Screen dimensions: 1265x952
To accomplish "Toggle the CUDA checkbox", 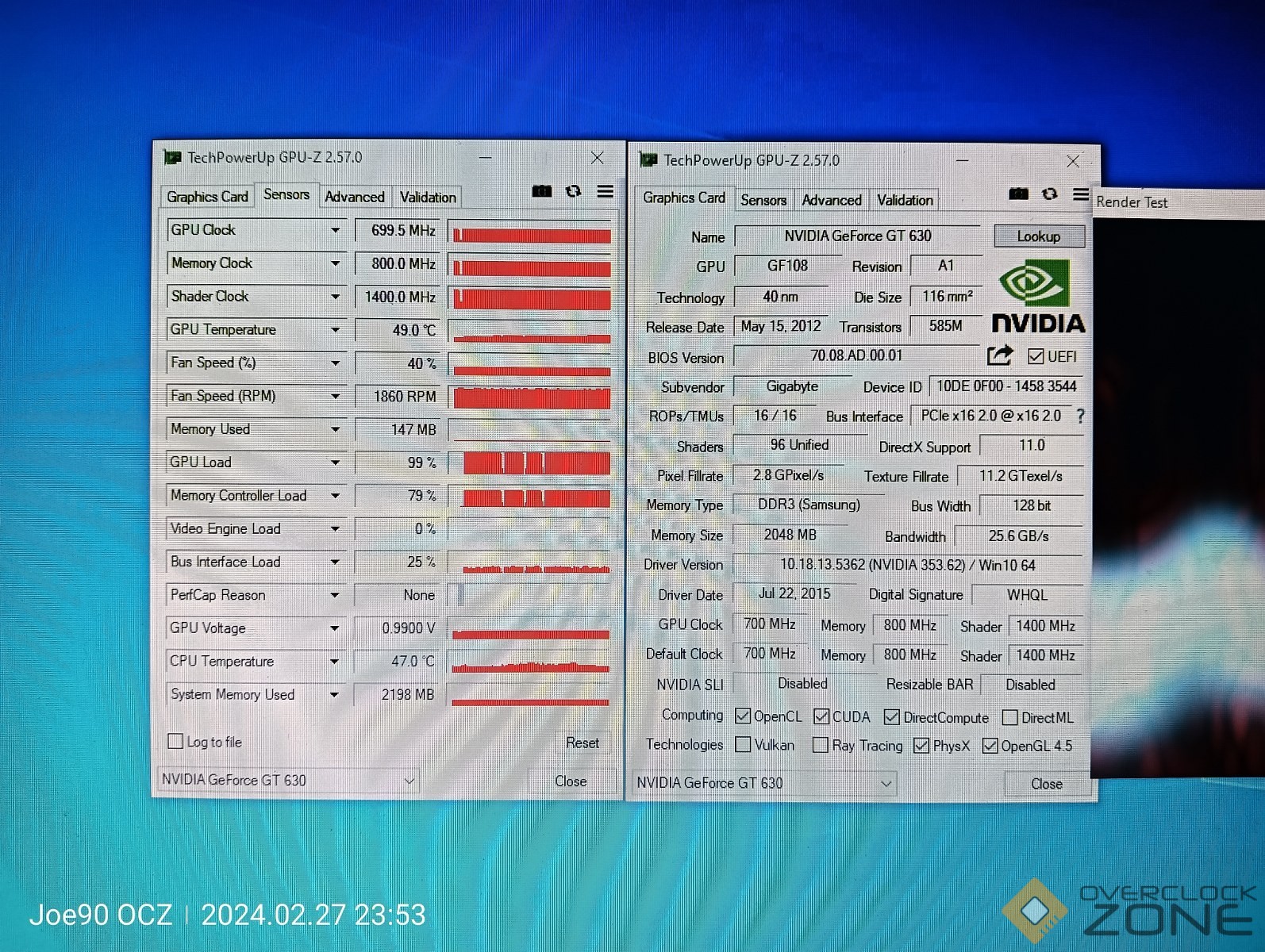I will click(x=821, y=716).
